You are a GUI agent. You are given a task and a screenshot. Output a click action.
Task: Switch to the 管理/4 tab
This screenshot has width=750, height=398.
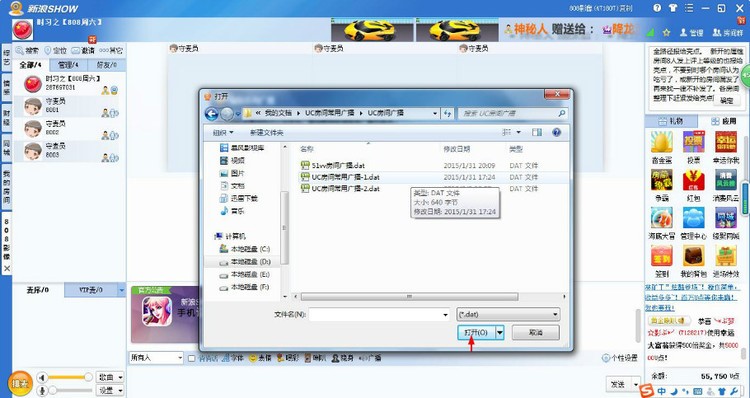(x=68, y=65)
